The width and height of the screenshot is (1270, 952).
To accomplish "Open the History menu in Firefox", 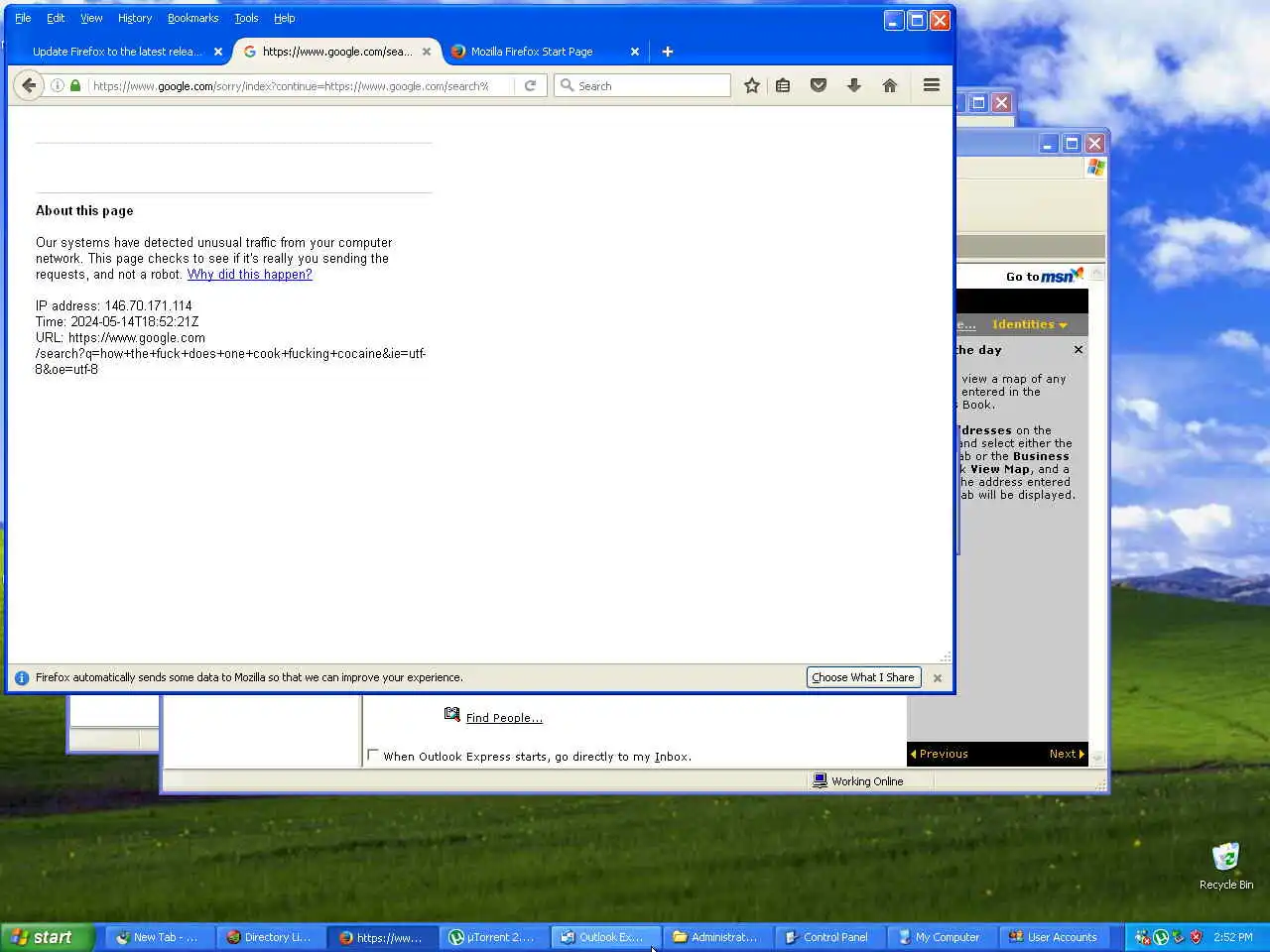I will (135, 18).
